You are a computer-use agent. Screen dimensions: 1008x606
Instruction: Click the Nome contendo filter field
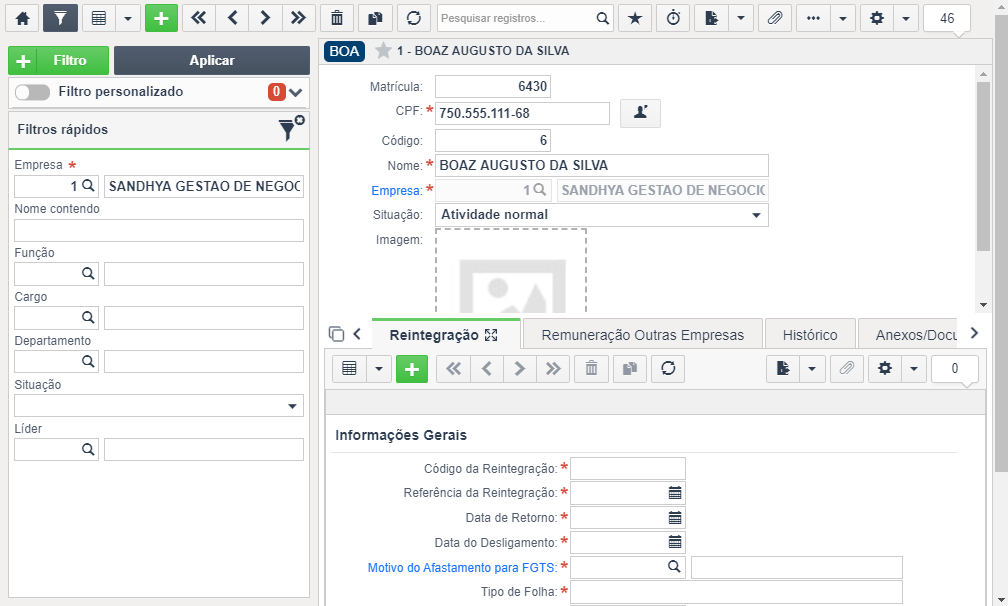tap(159, 230)
